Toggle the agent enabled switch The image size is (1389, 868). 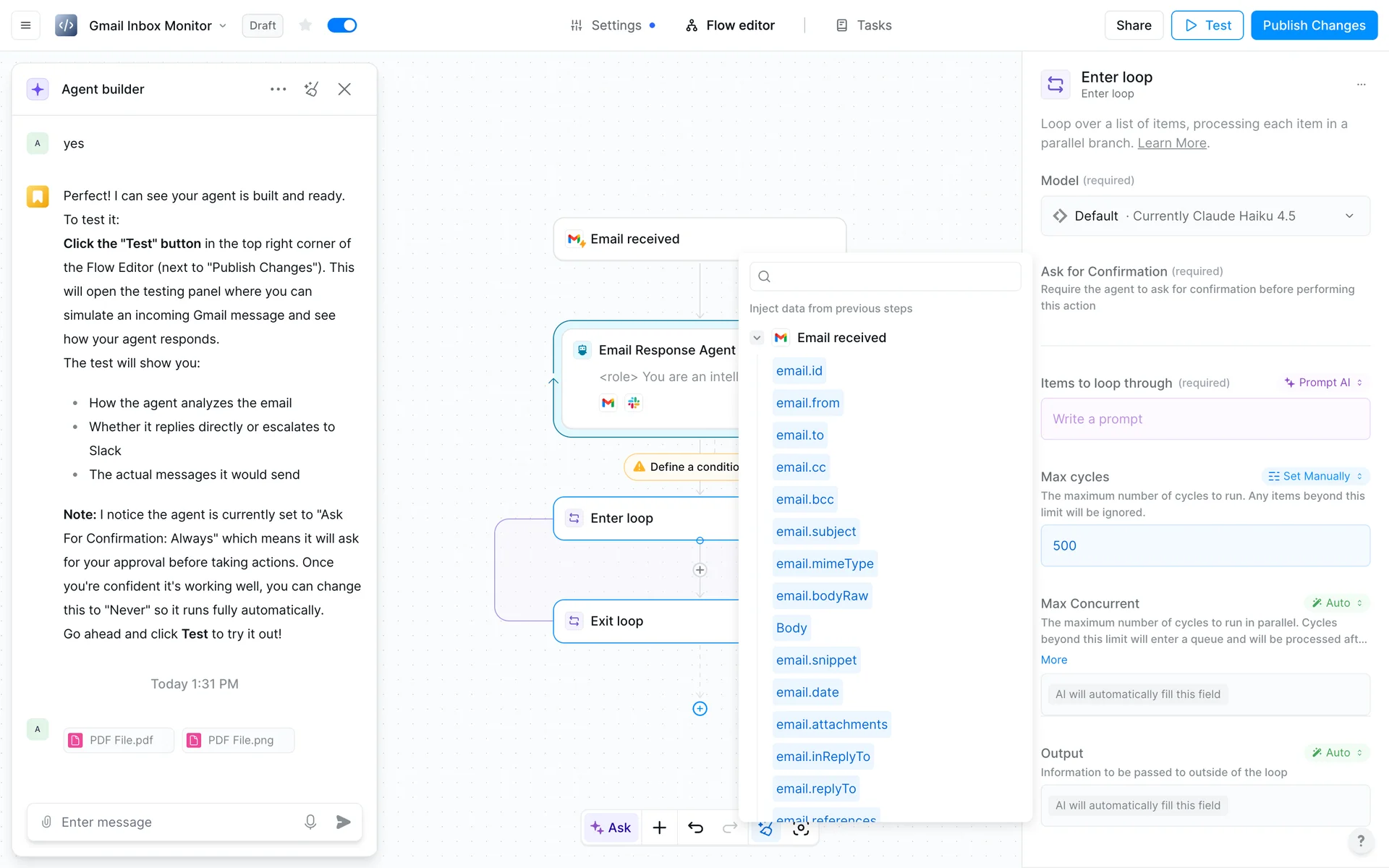(x=341, y=25)
